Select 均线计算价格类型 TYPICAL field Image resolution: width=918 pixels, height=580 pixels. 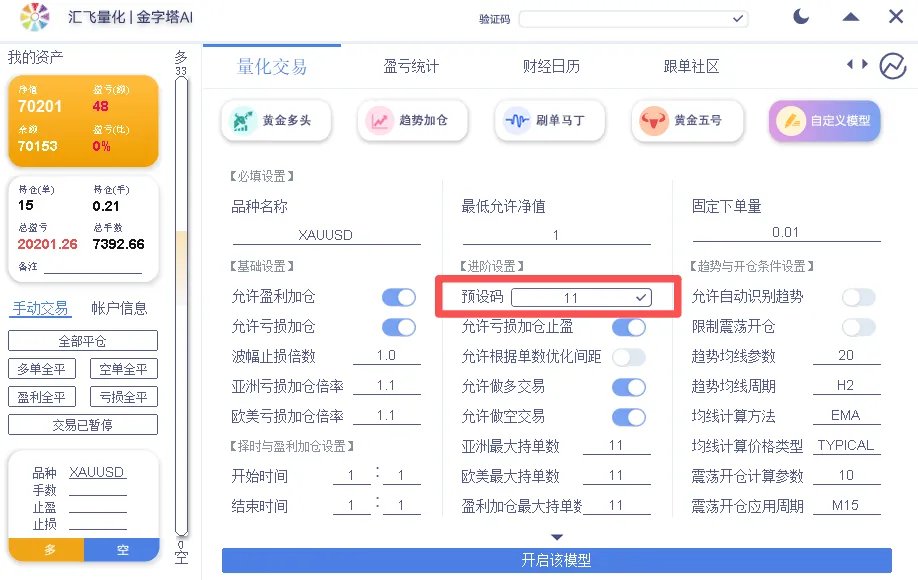846,445
